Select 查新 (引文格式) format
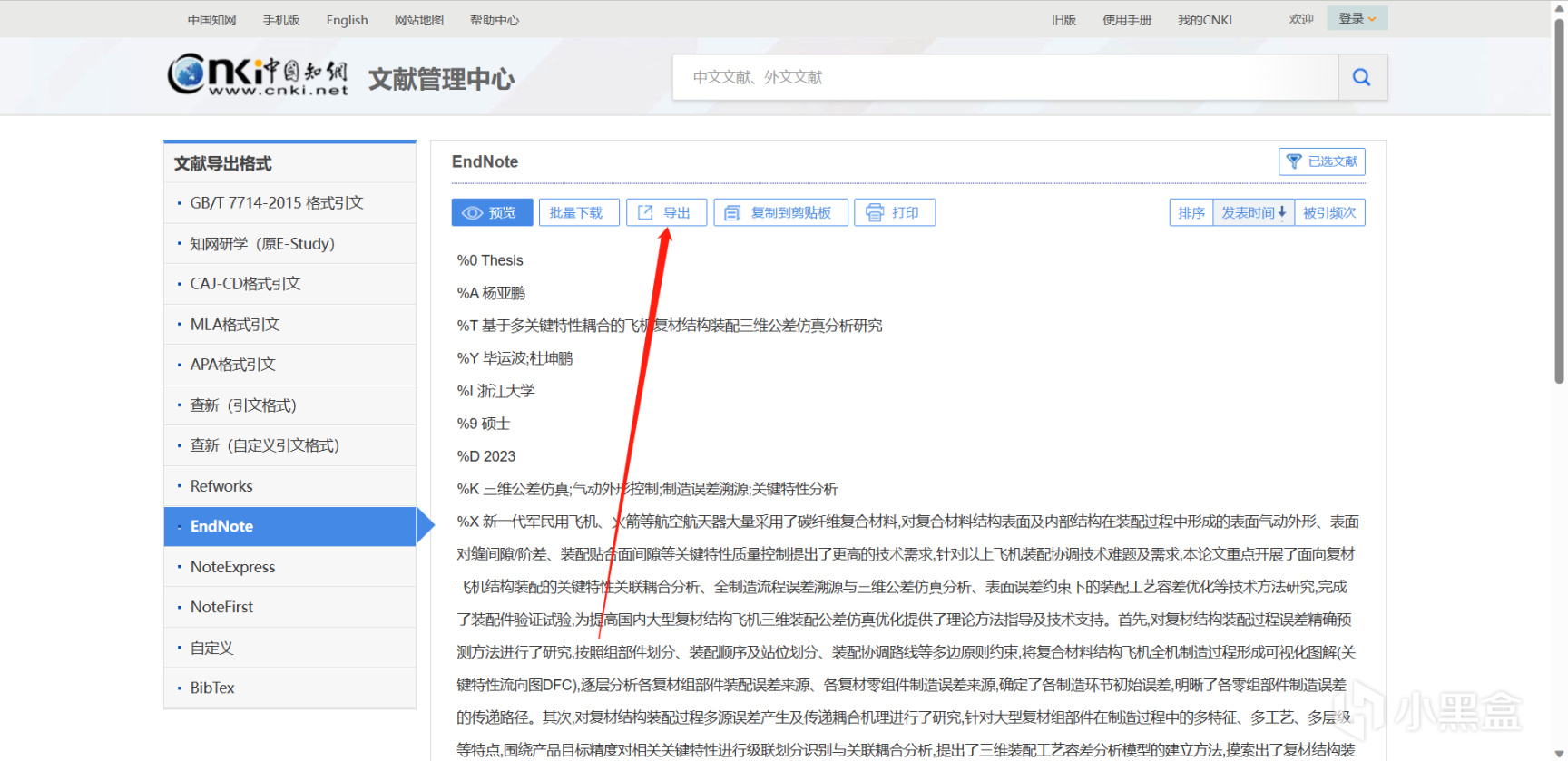This screenshot has height=761, width=1568. (290, 405)
